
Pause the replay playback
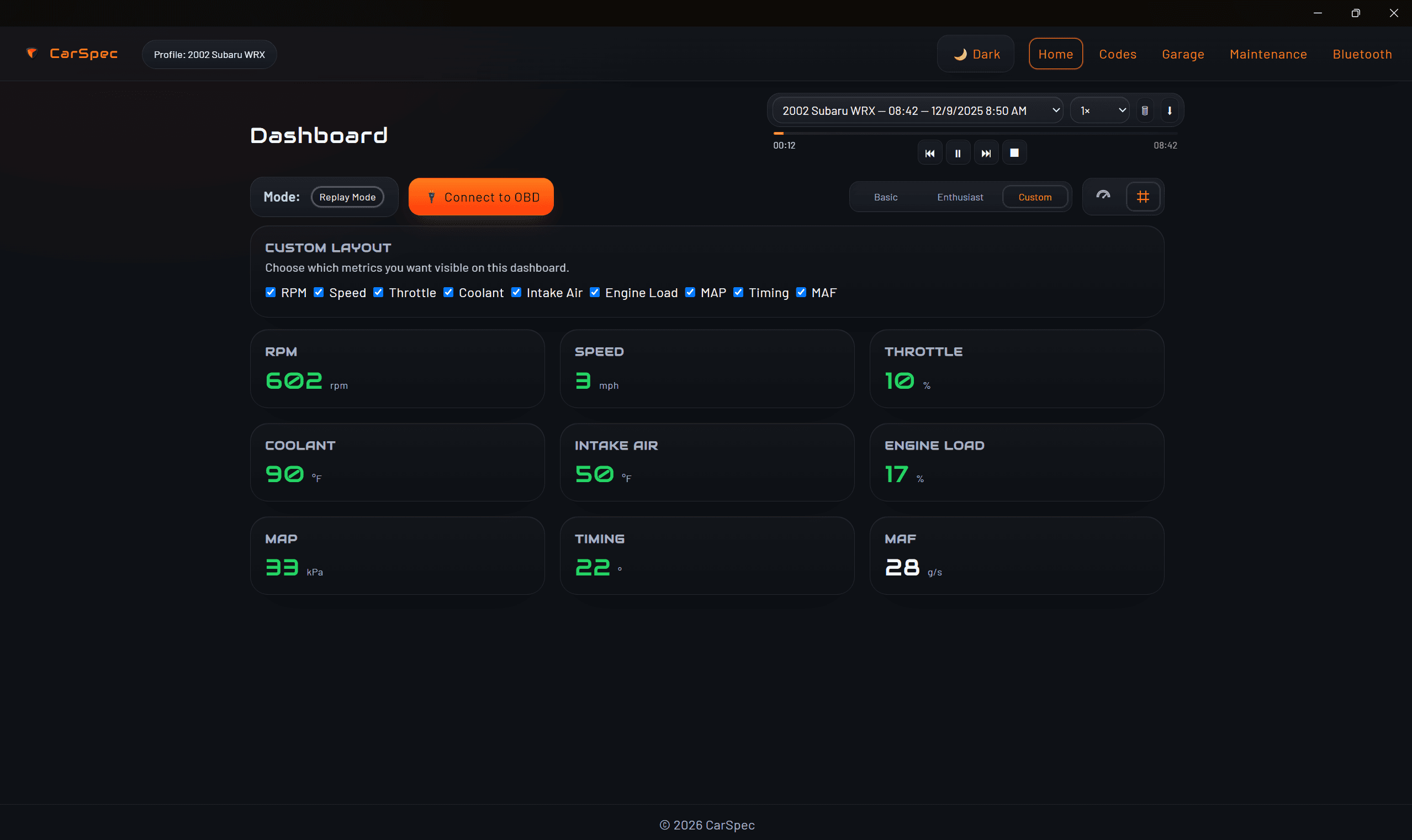click(x=958, y=153)
